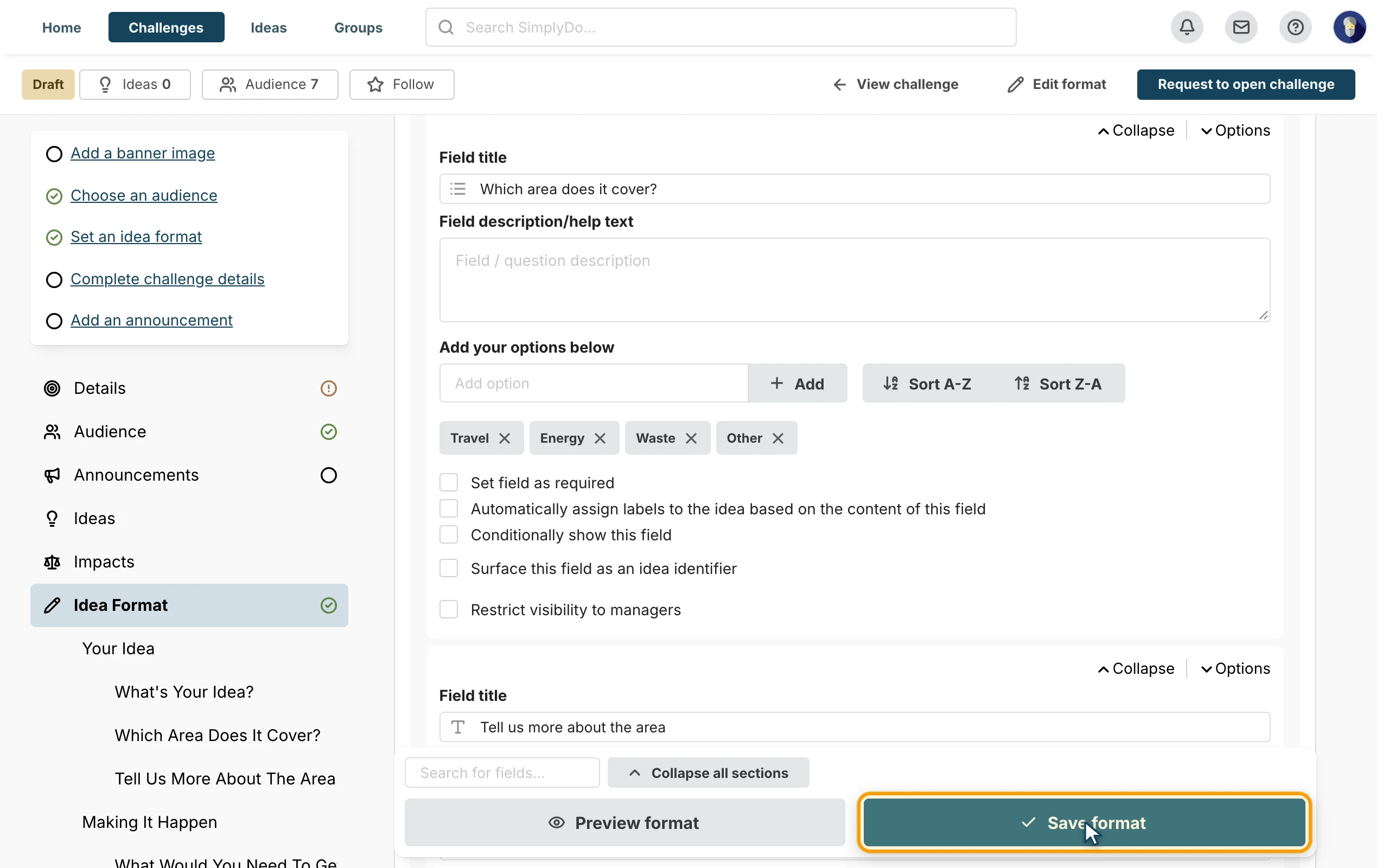Collapse the Which area does it cover field
1389x868 pixels.
(x=1136, y=131)
